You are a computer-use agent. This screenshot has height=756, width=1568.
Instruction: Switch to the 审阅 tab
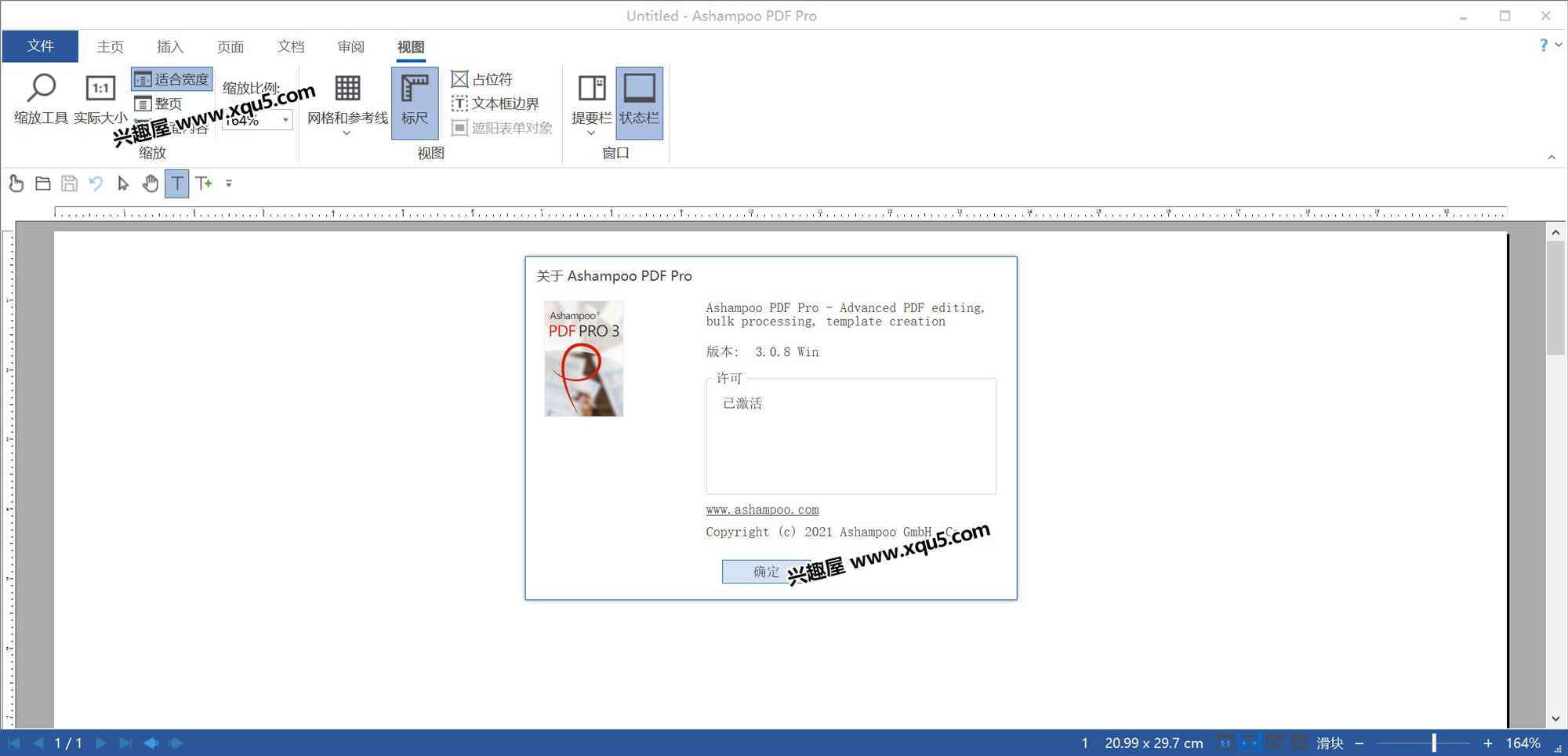click(351, 46)
